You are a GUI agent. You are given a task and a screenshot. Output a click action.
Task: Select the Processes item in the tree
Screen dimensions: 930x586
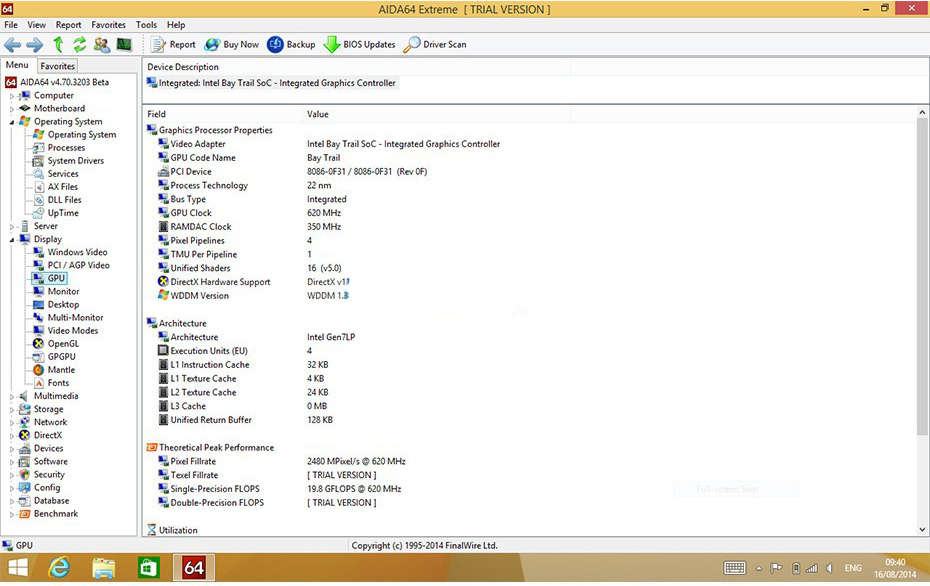[x=66, y=148]
